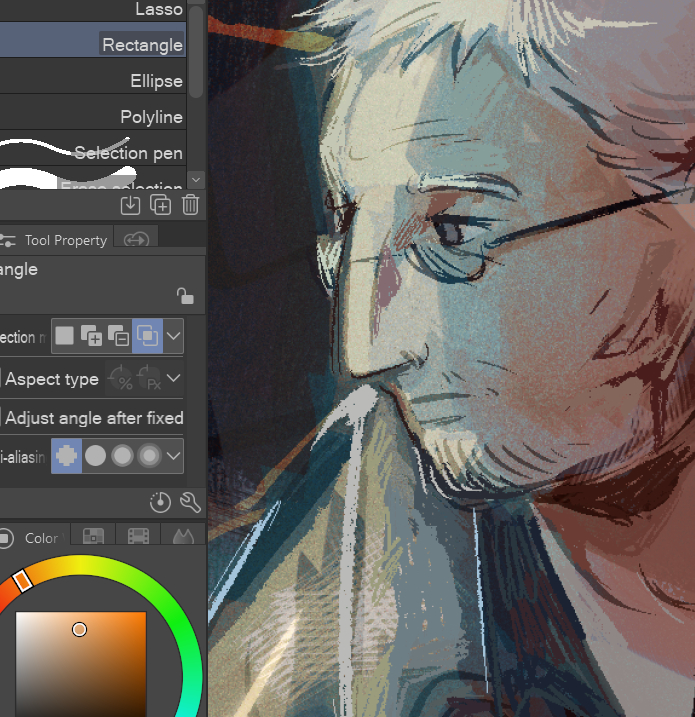This screenshot has height=717, width=695.
Task: Open the color history filmstrip tab
Action: [x=138, y=537]
